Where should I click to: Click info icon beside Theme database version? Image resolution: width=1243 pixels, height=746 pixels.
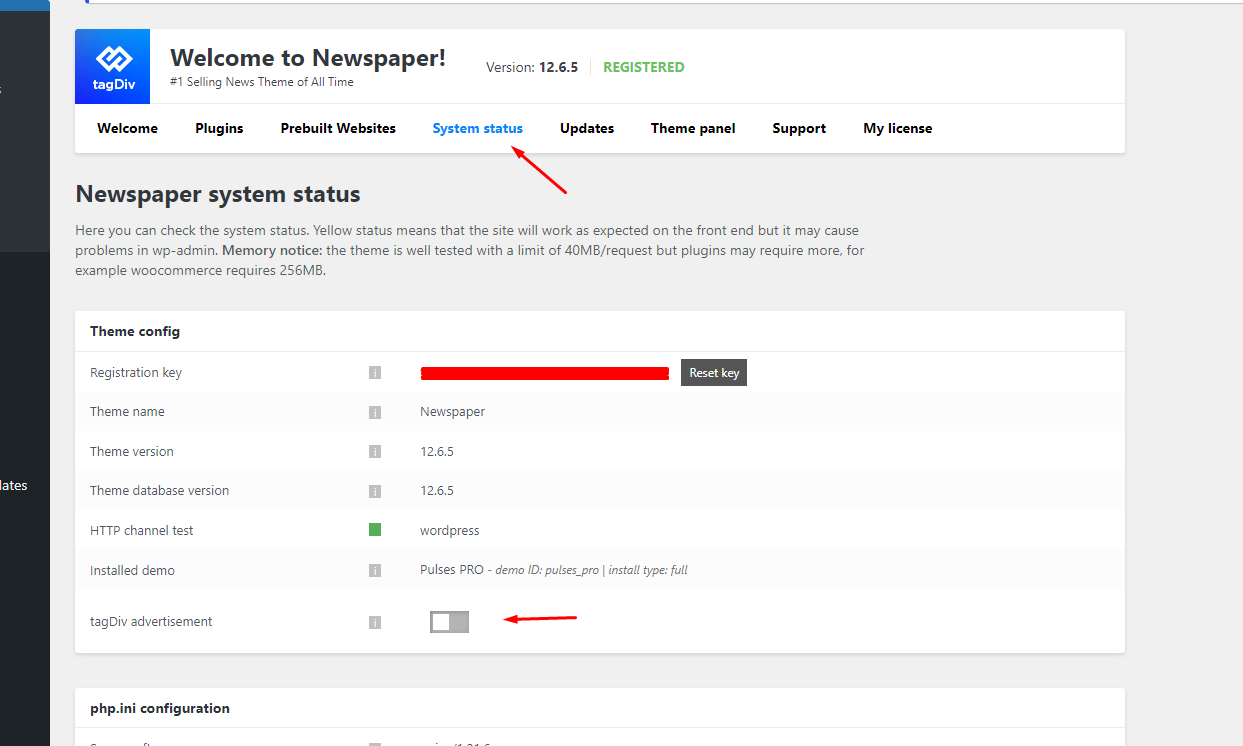[375, 491]
